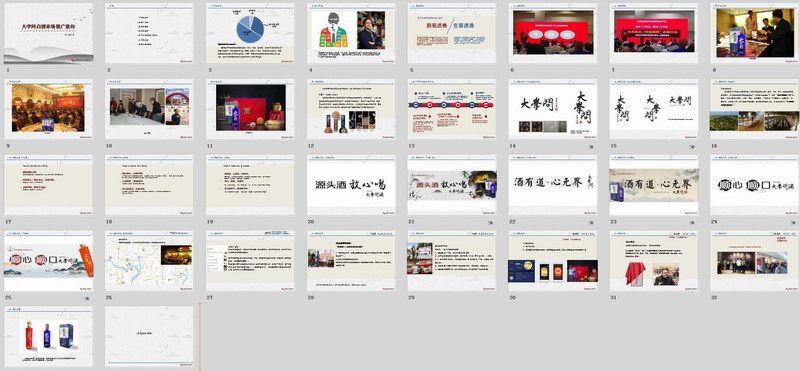Select slide 32 with two group photos
Image resolution: width=800 pixels, height=371 pixels.
(754, 261)
